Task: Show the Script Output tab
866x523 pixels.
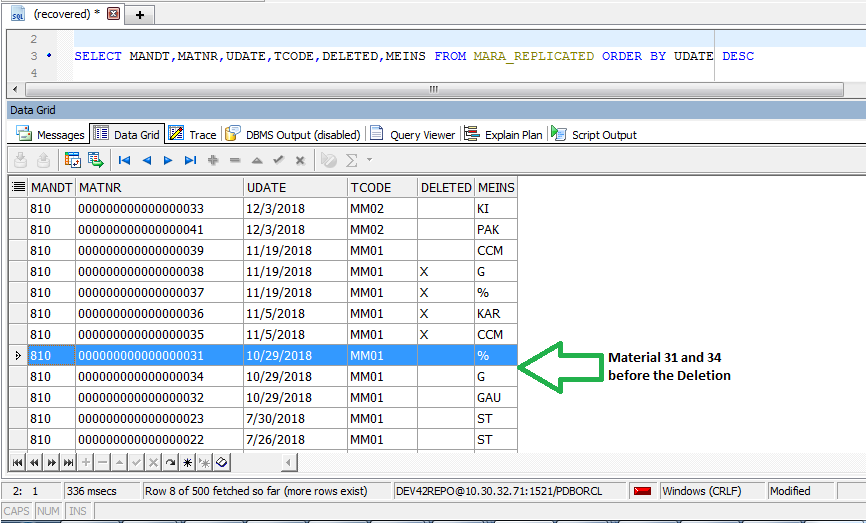Action: pos(594,134)
